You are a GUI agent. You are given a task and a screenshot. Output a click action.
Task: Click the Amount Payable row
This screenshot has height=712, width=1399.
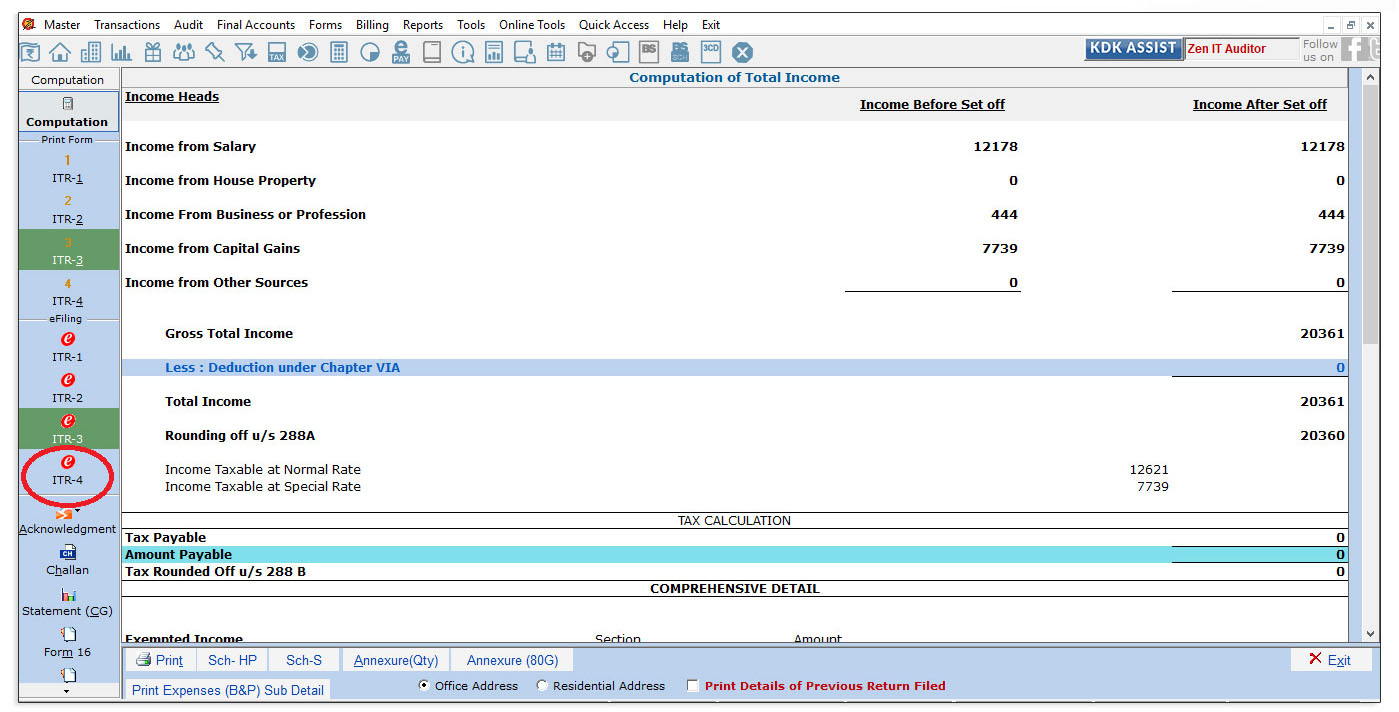click(735, 555)
